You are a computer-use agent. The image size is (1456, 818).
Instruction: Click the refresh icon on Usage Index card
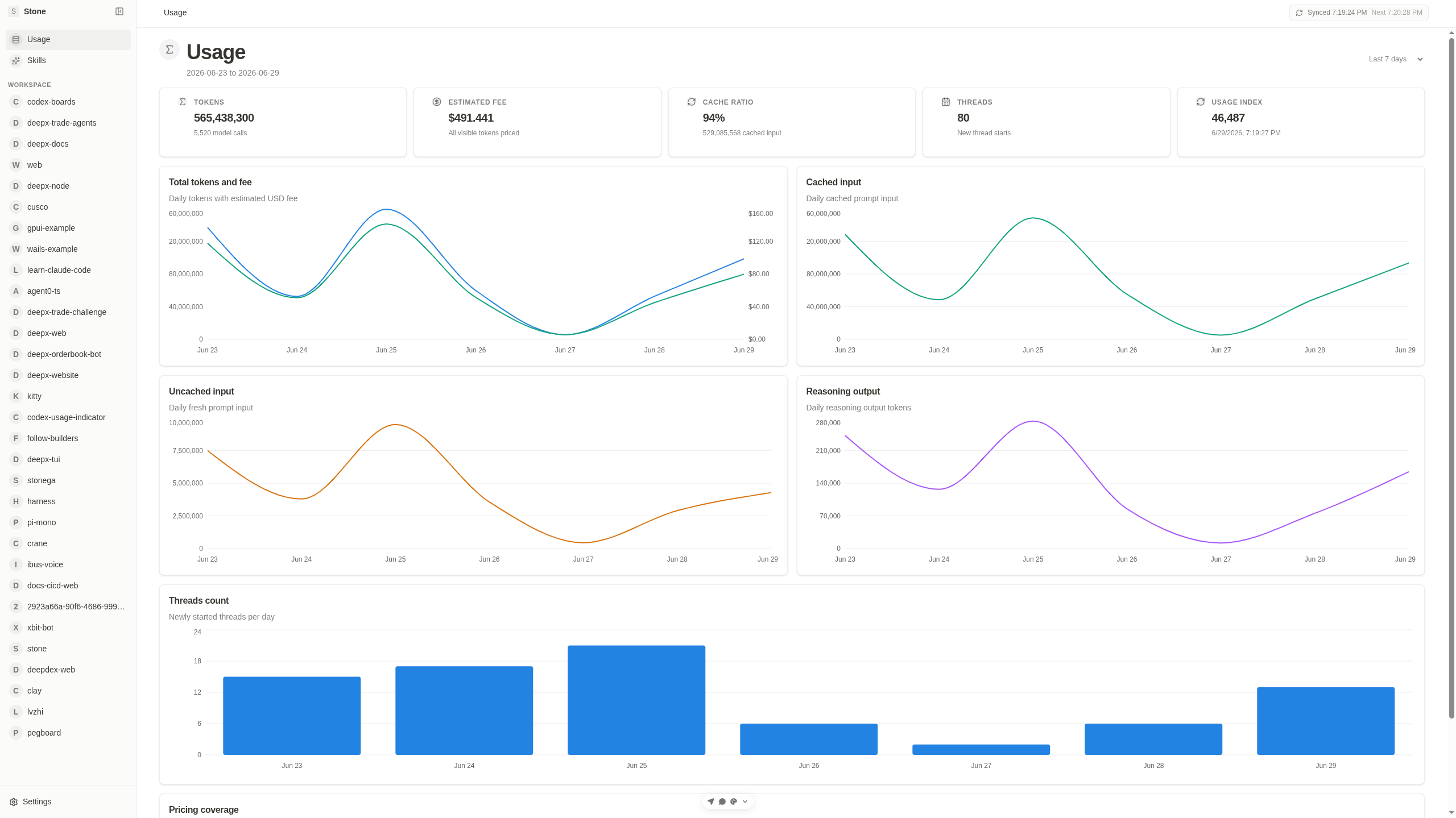point(1201,102)
